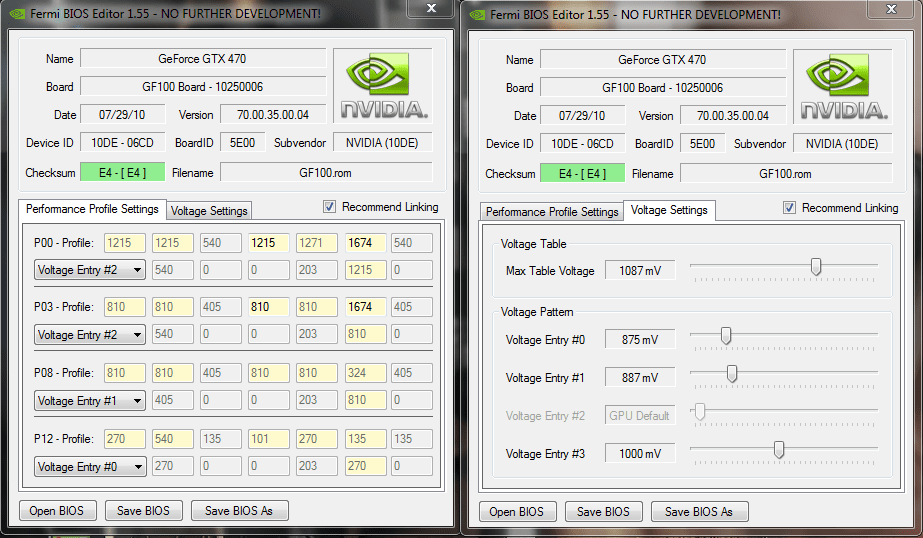Click P03 profile first 810 field
Image resolution: width=923 pixels, height=538 pixels.
pyautogui.click(x=125, y=307)
